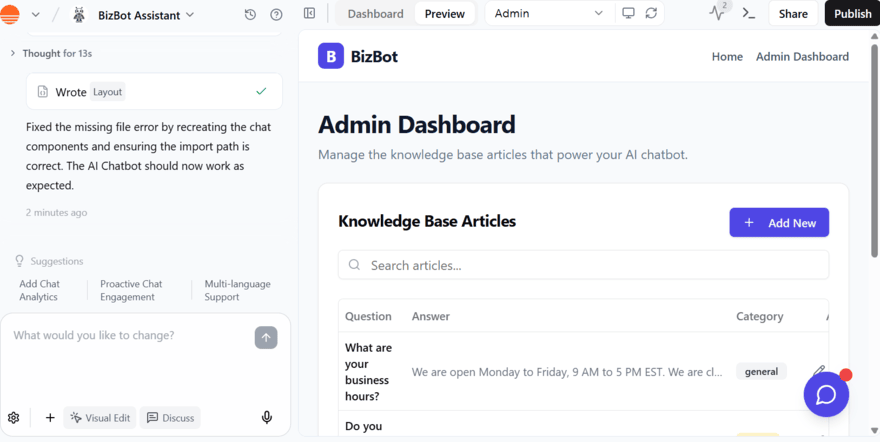Choose the Proactive Chat Engagement suggestion
Screen dimensions: 880x442
[x=131, y=291]
